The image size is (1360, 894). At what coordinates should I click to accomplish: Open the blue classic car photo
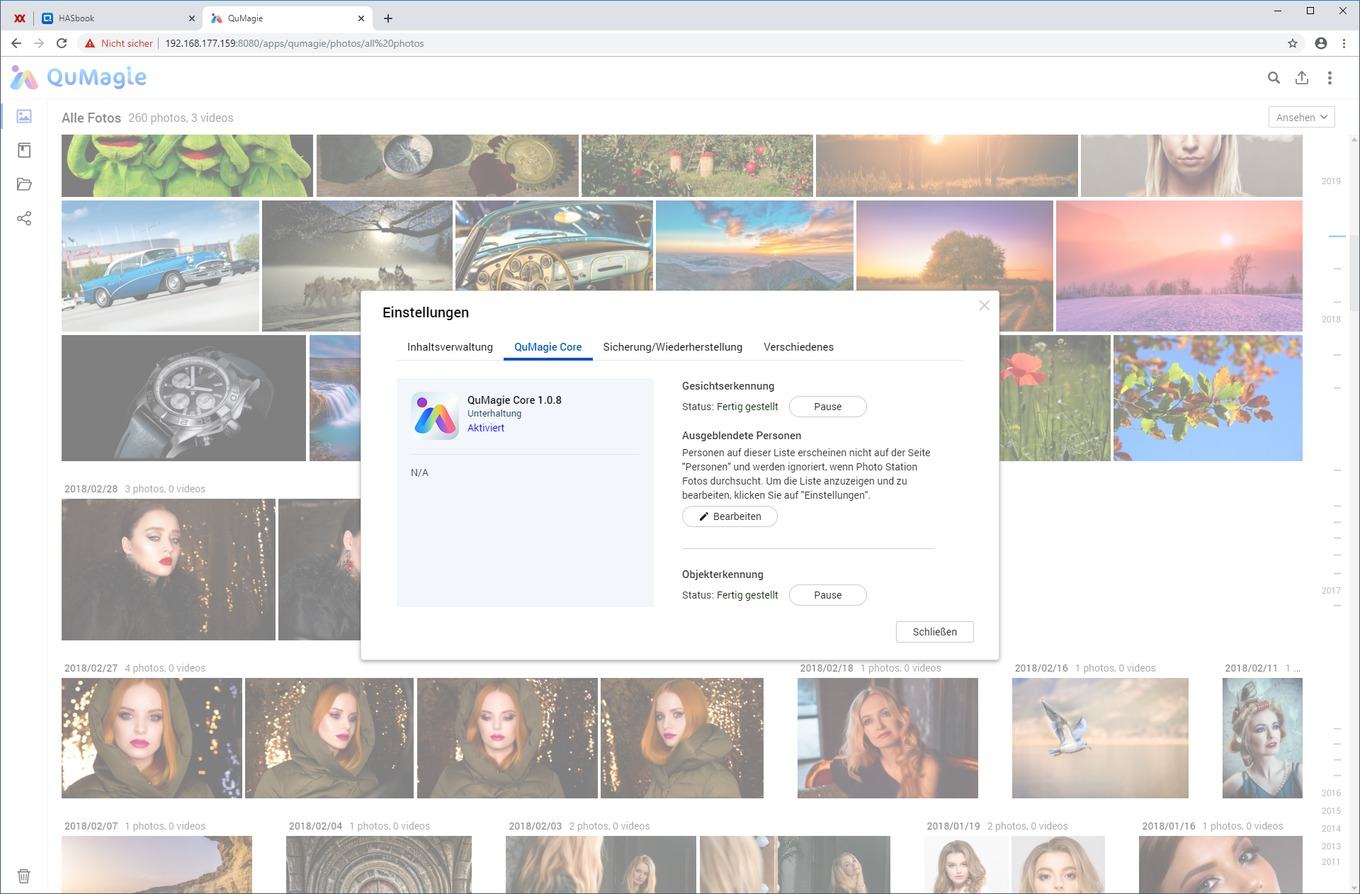[160, 266]
